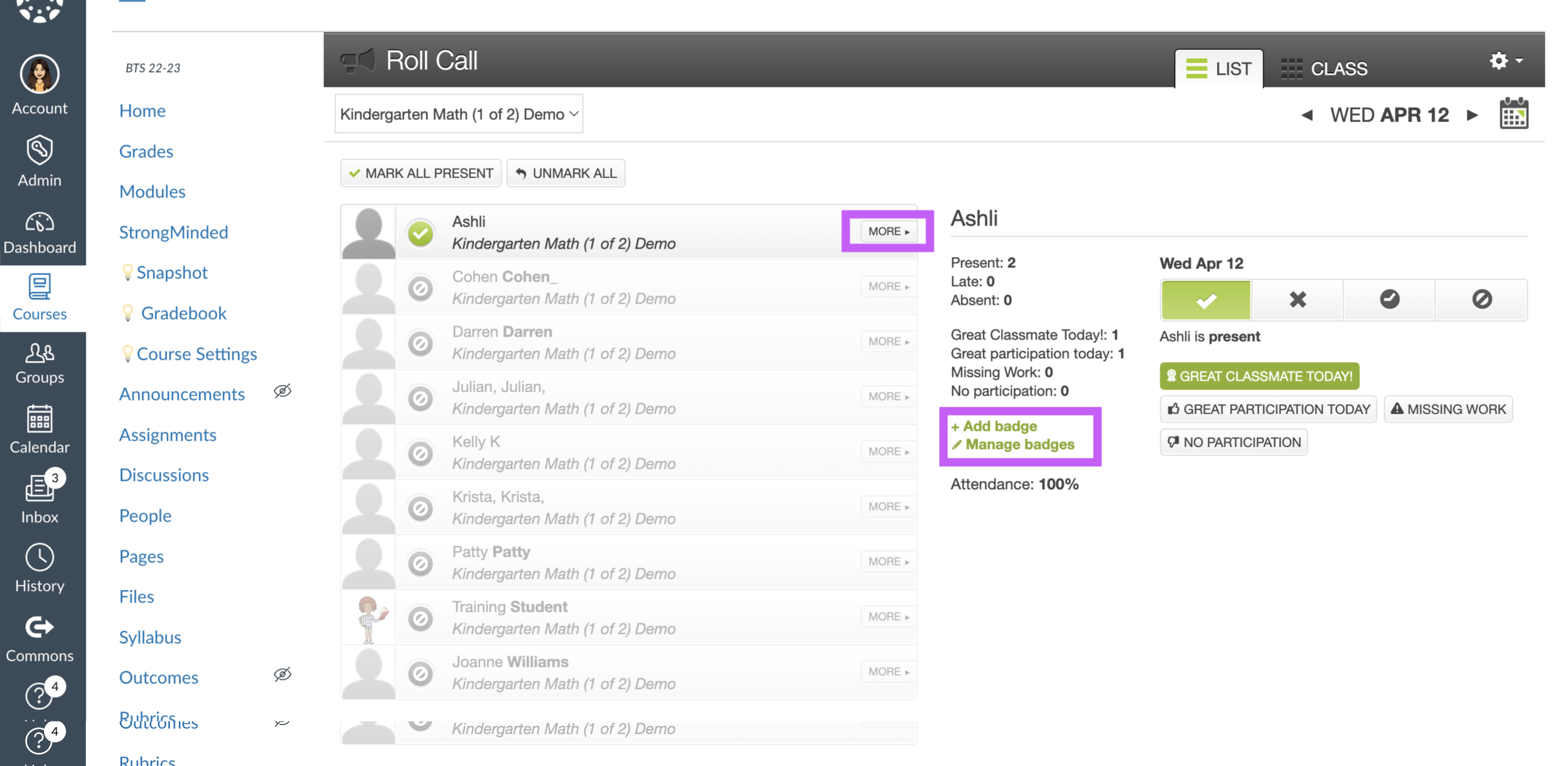Open the Syllabus course link
This screenshot has height=766, width=1568.
point(150,637)
